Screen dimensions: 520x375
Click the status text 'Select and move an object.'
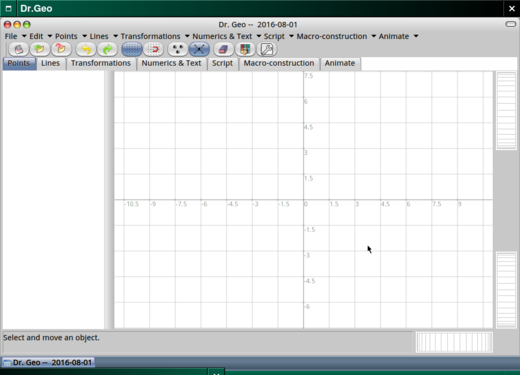(x=51, y=338)
